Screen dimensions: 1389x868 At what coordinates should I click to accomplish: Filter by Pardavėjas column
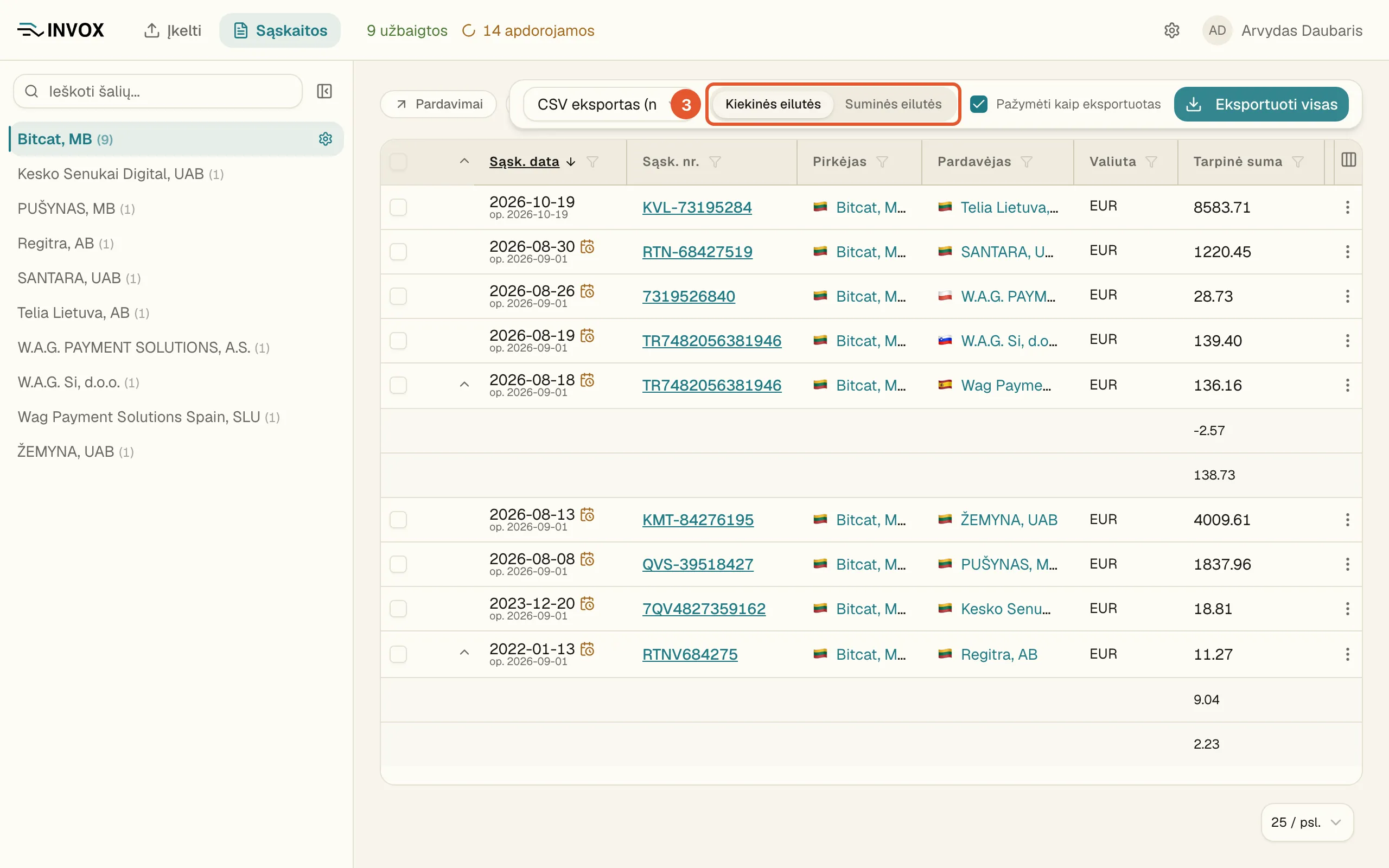(x=1027, y=162)
